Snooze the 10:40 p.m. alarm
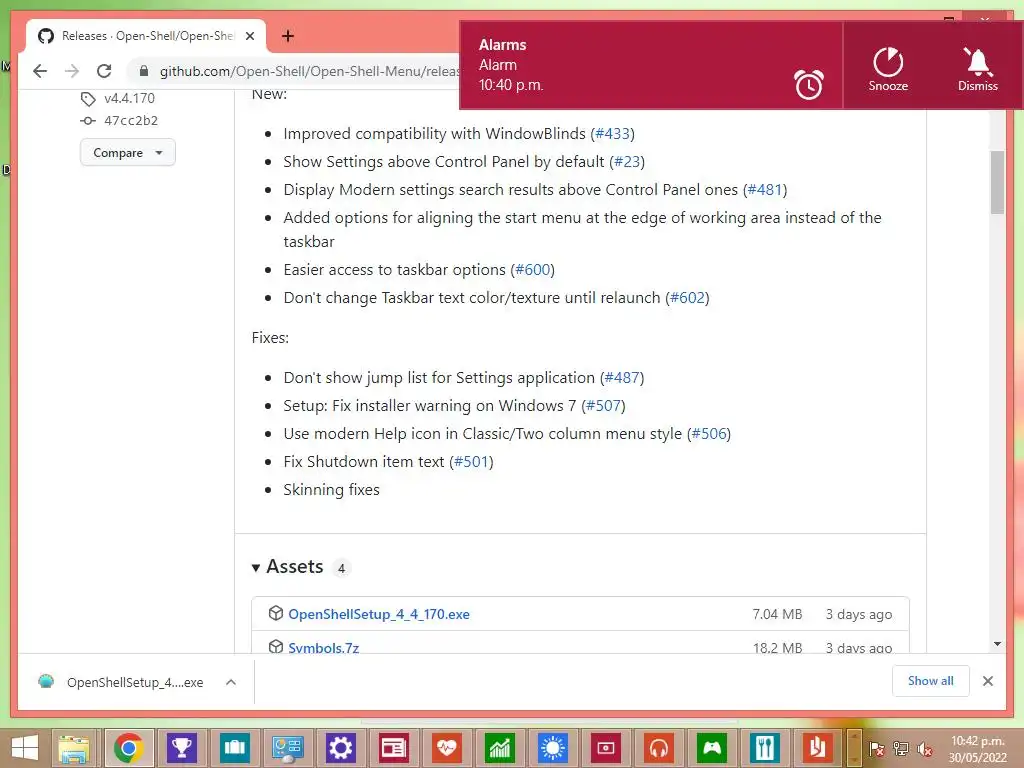1024x768 pixels. click(x=888, y=69)
